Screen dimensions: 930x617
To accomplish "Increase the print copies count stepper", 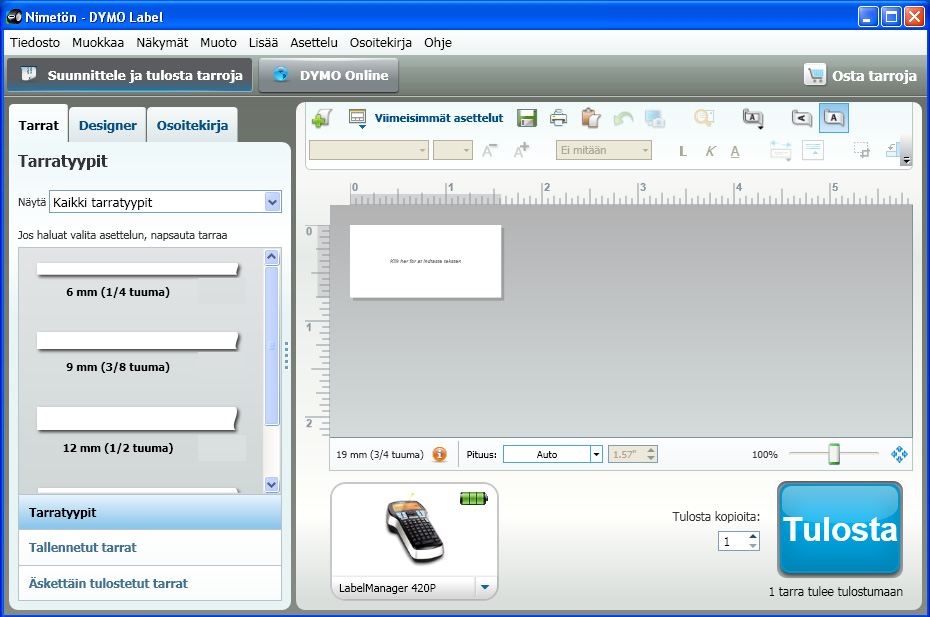I will point(753,536).
